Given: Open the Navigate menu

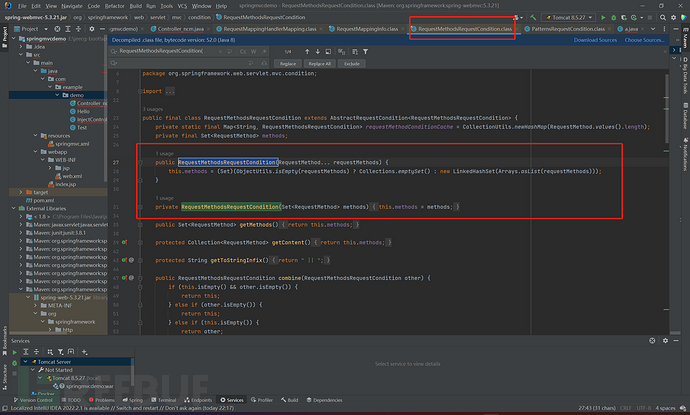Looking at the screenshot, I should pos(72,6).
